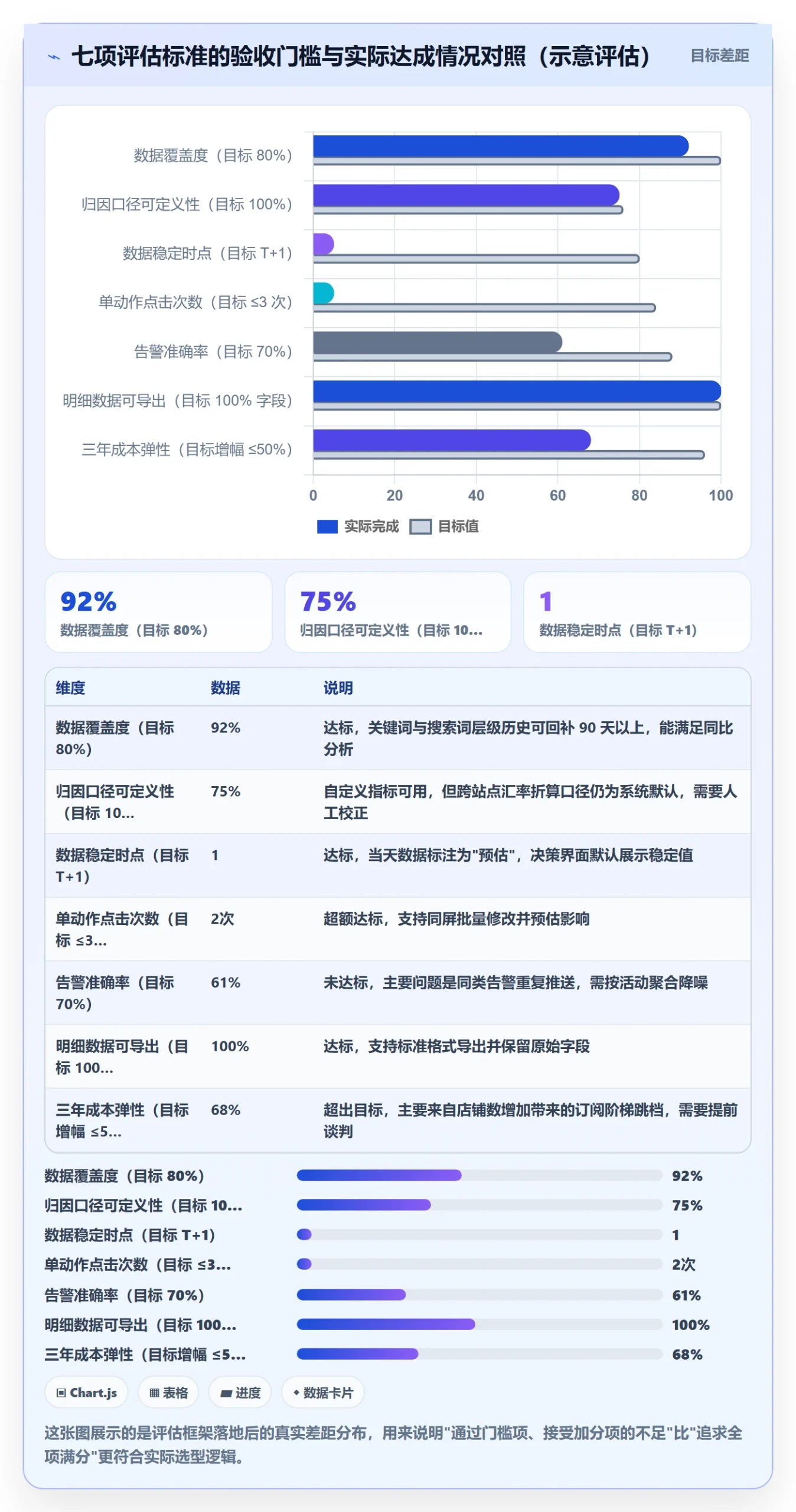
Task: Click the 说明 column header
Action: coord(338,687)
